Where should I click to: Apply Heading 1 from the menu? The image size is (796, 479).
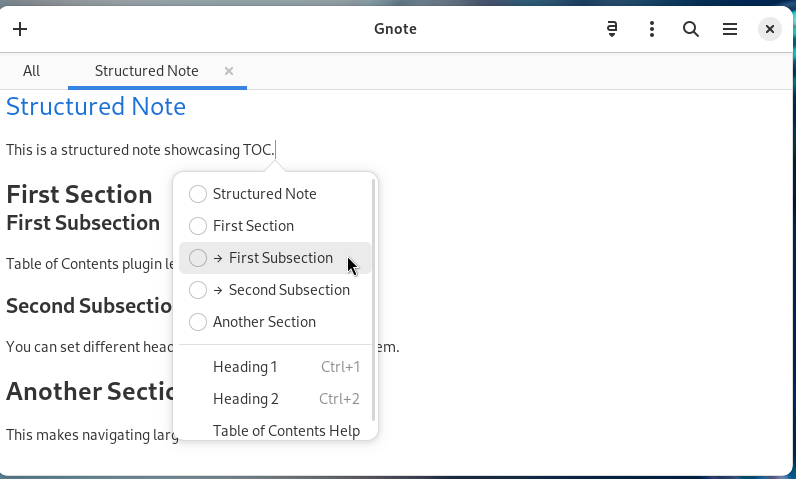click(x=246, y=367)
